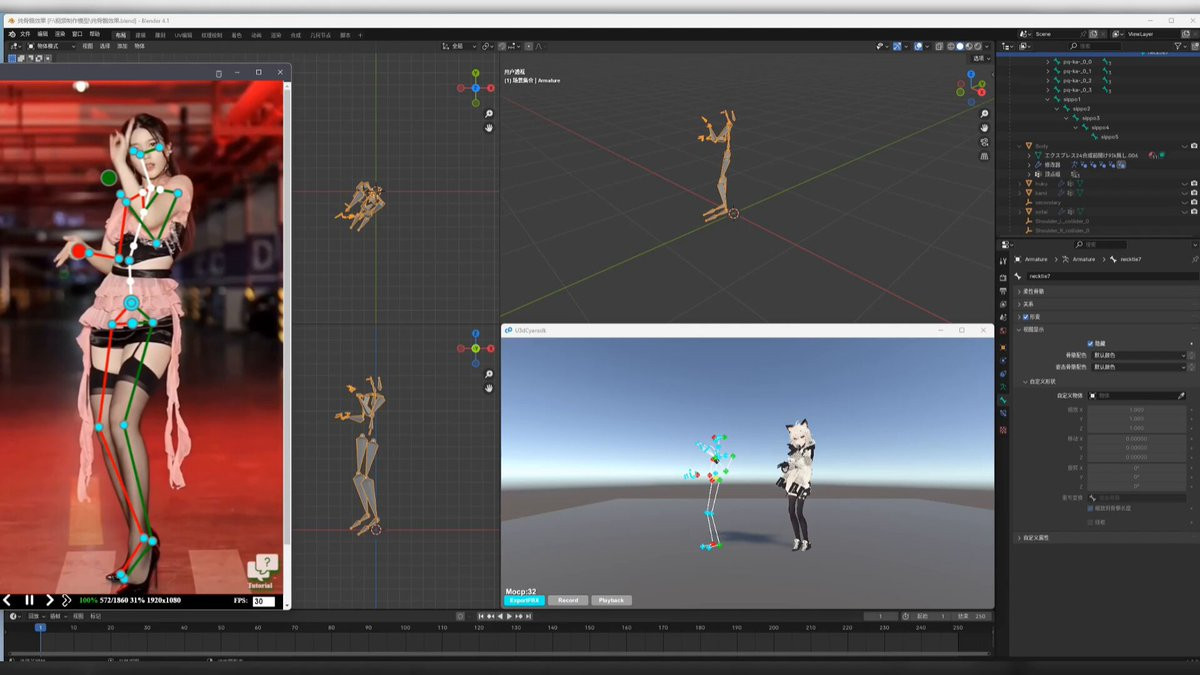Image resolution: width=1200 pixels, height=675 pixels.
Task: Toggle the 线框 checkbox
Action: pyautogui.click(x=1090, y=522)
